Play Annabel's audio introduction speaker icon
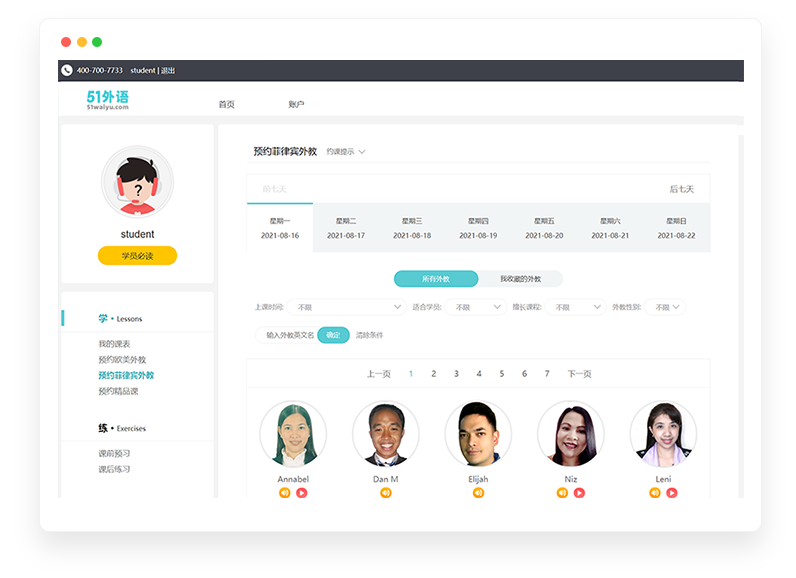Image resolution: width=796 pixels, height=578 pixels. [x=284, y=492]
